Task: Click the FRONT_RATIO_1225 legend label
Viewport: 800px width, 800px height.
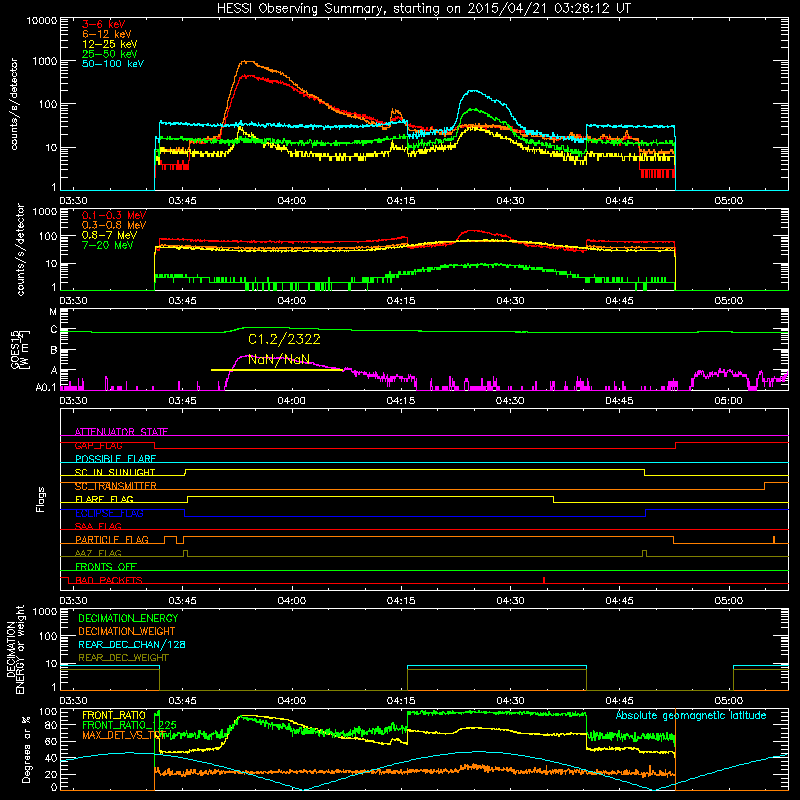Action: click(129, 725)
